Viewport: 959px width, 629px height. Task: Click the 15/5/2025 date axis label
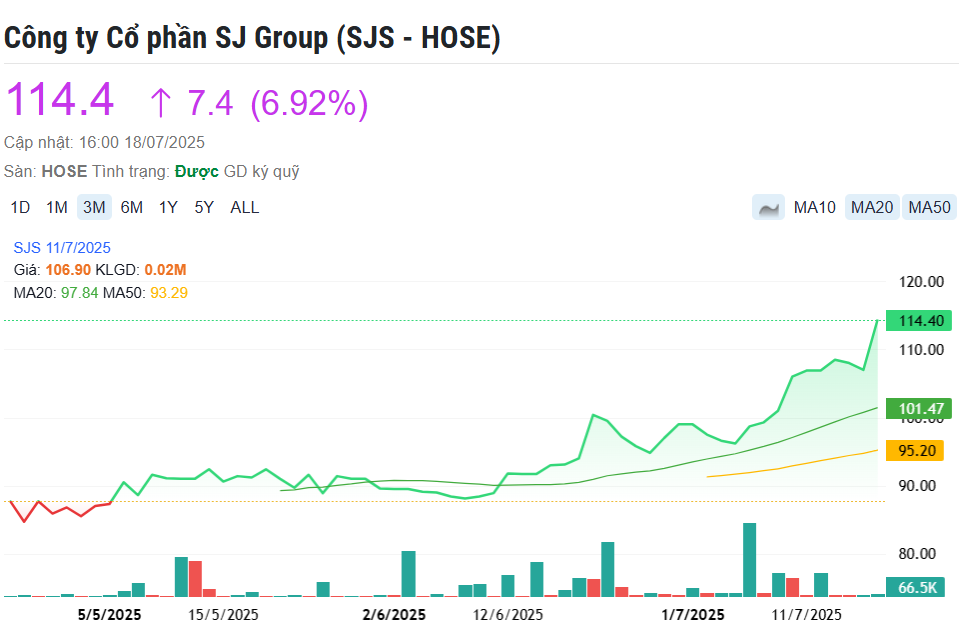[x=223, y=614]
